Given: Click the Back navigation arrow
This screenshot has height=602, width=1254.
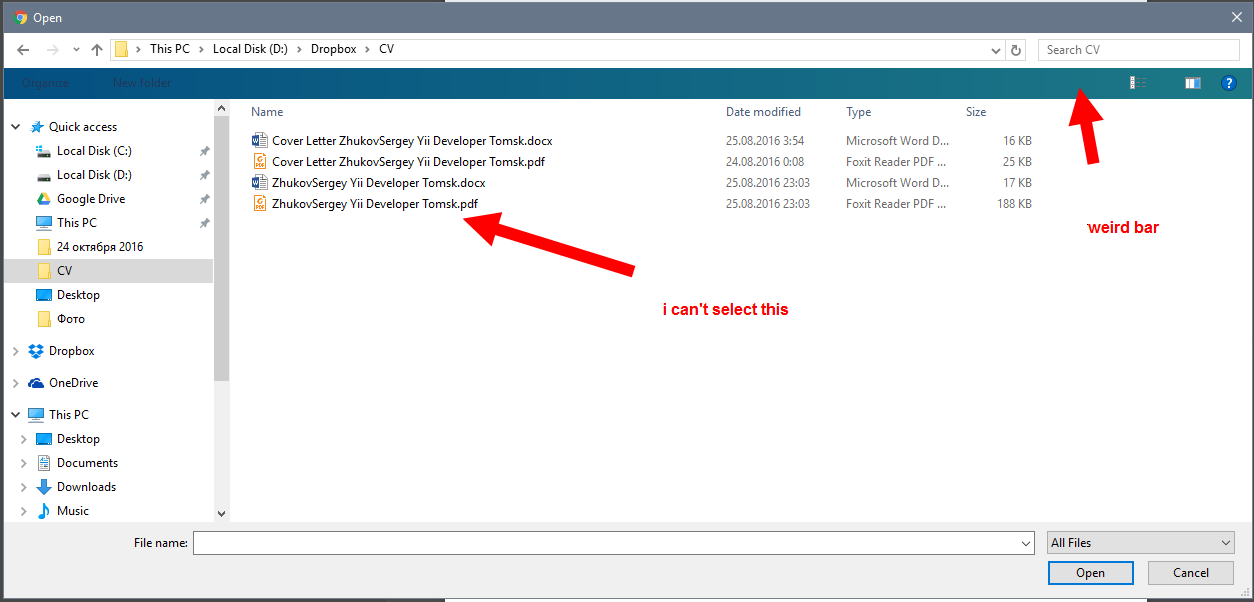Looking at the screenshot, I should click(23, 50).
